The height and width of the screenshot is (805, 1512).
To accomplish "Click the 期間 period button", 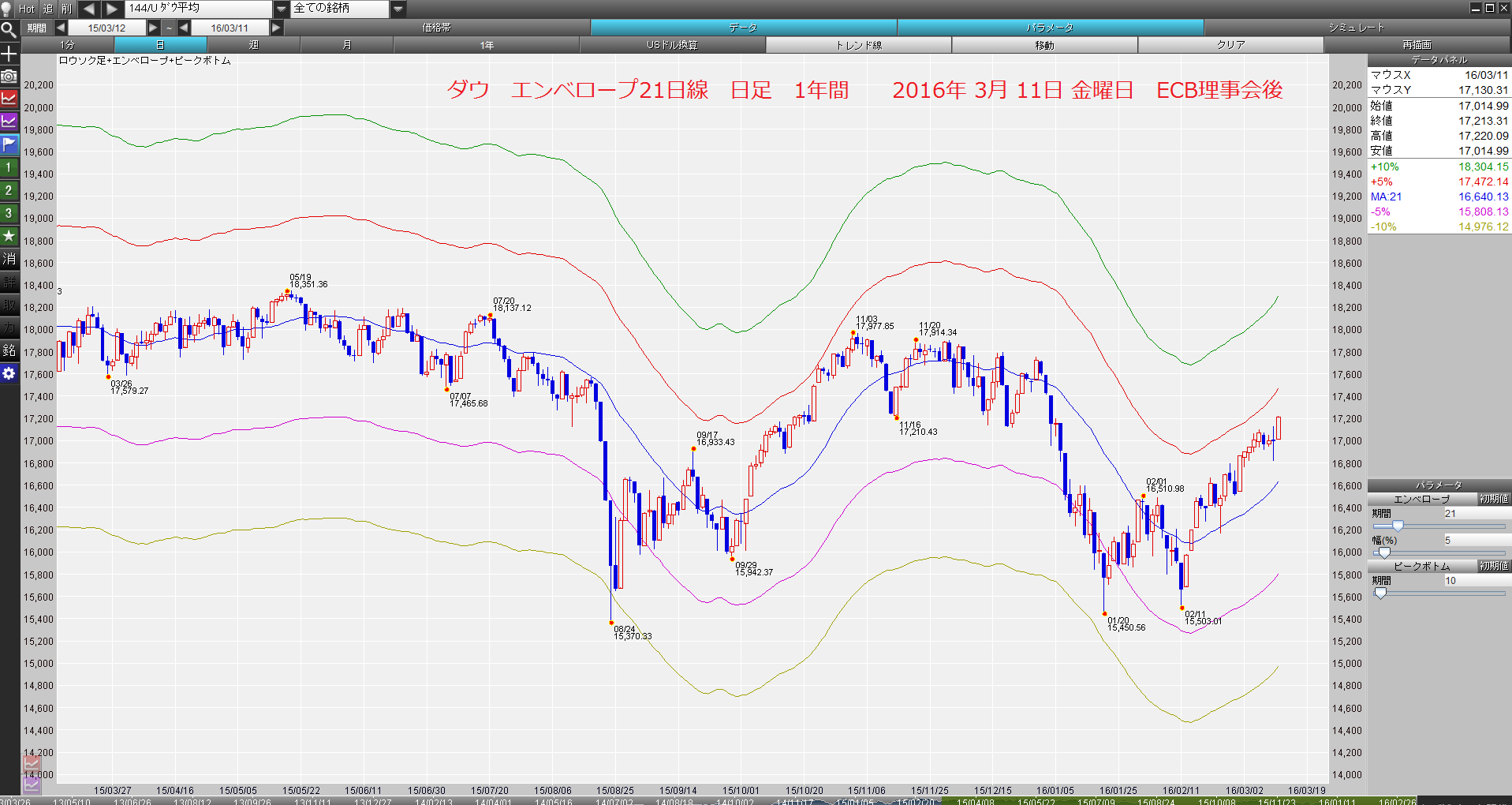I will 36,28.
